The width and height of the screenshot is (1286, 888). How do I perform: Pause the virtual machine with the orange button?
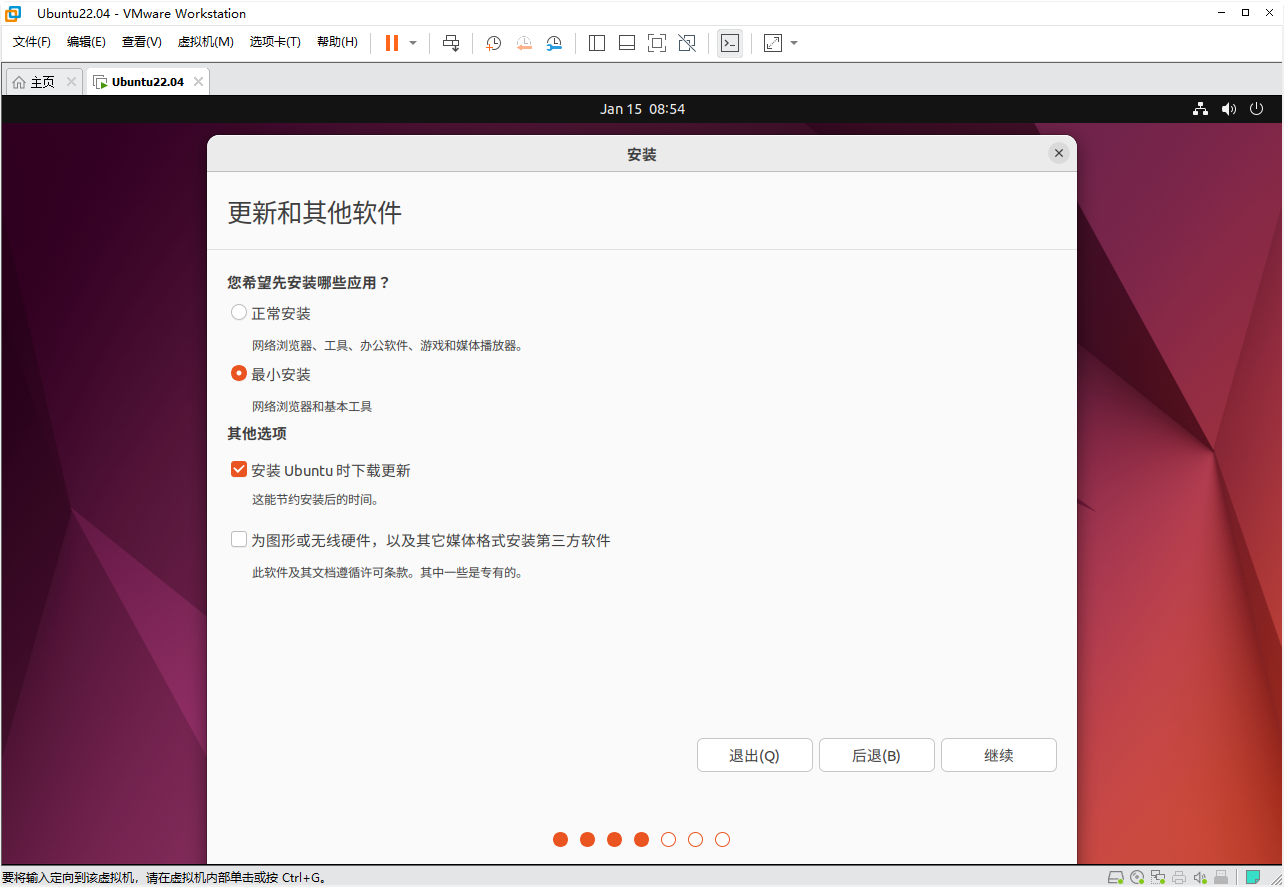tap(392, 43)
